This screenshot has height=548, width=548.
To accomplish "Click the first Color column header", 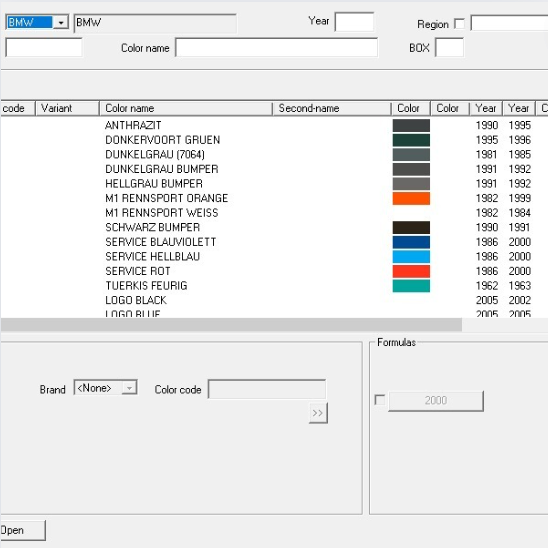I will click(x=410, y=108).
